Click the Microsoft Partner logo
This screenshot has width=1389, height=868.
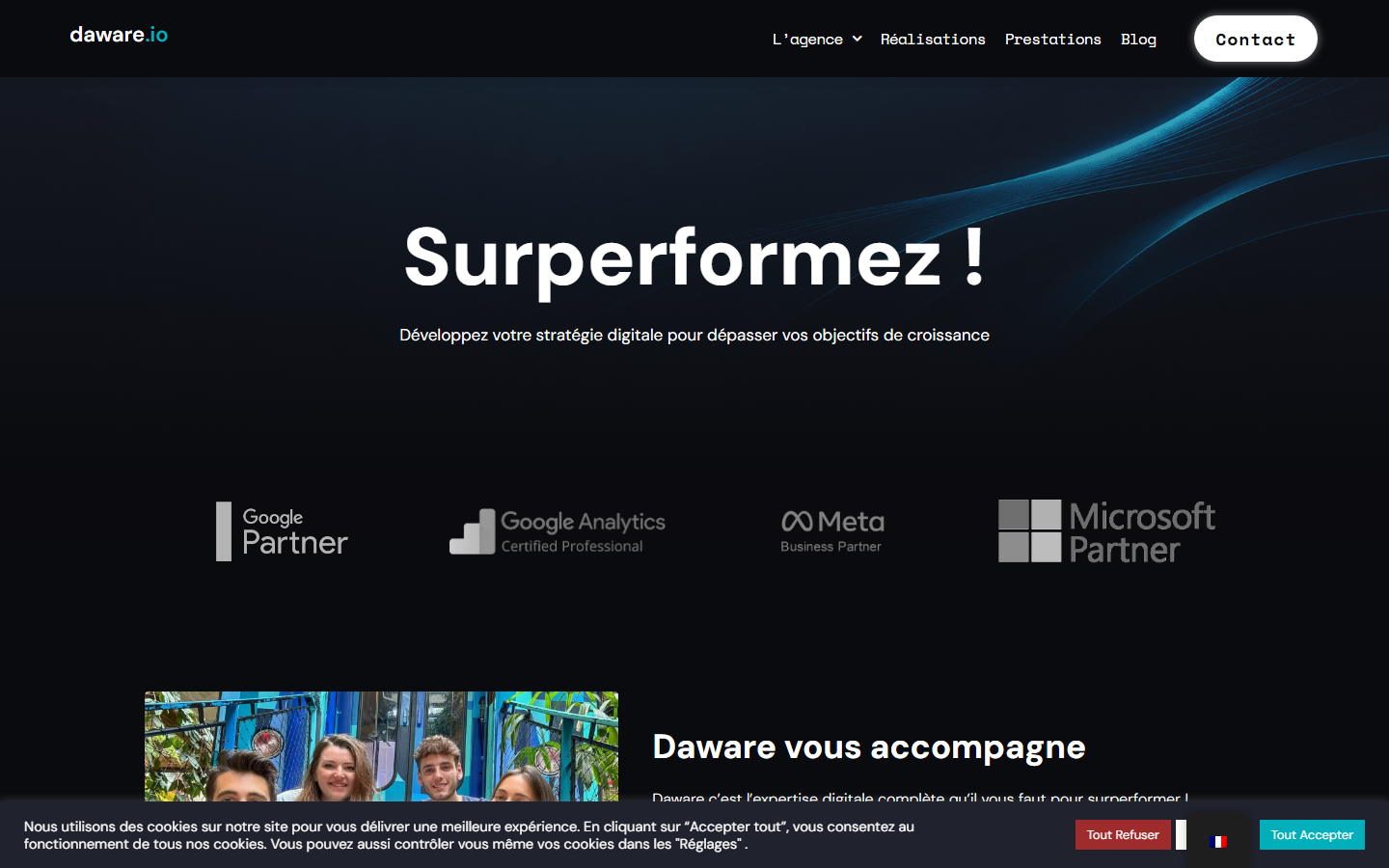click(x=1106, y=531)
